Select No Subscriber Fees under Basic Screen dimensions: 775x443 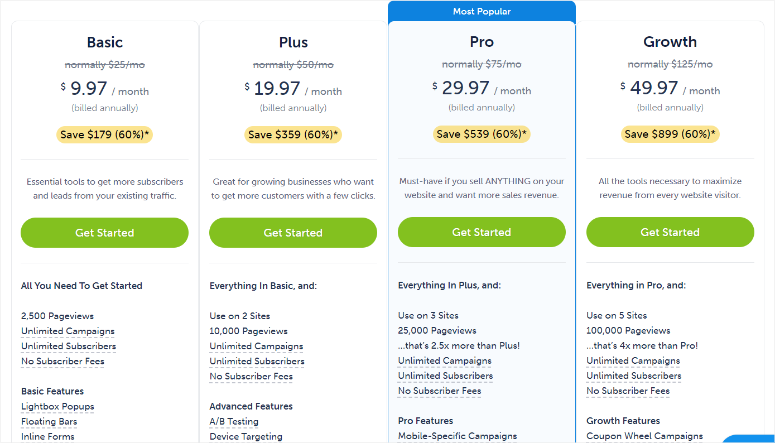(63, 361)
